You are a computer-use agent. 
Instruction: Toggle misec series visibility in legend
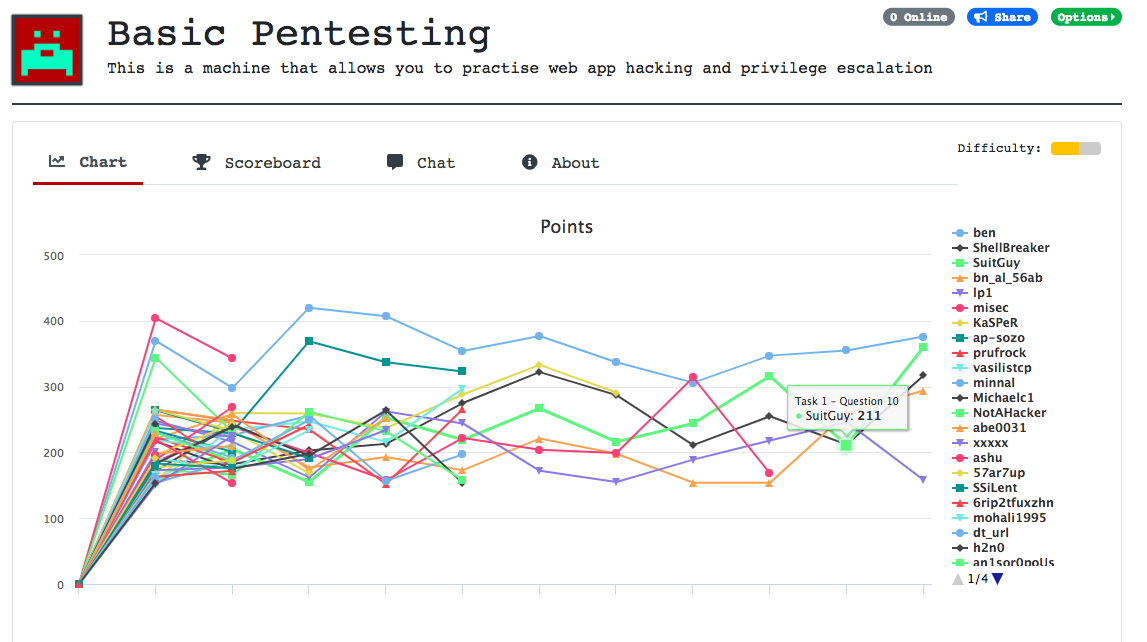[x=990, y=308]
